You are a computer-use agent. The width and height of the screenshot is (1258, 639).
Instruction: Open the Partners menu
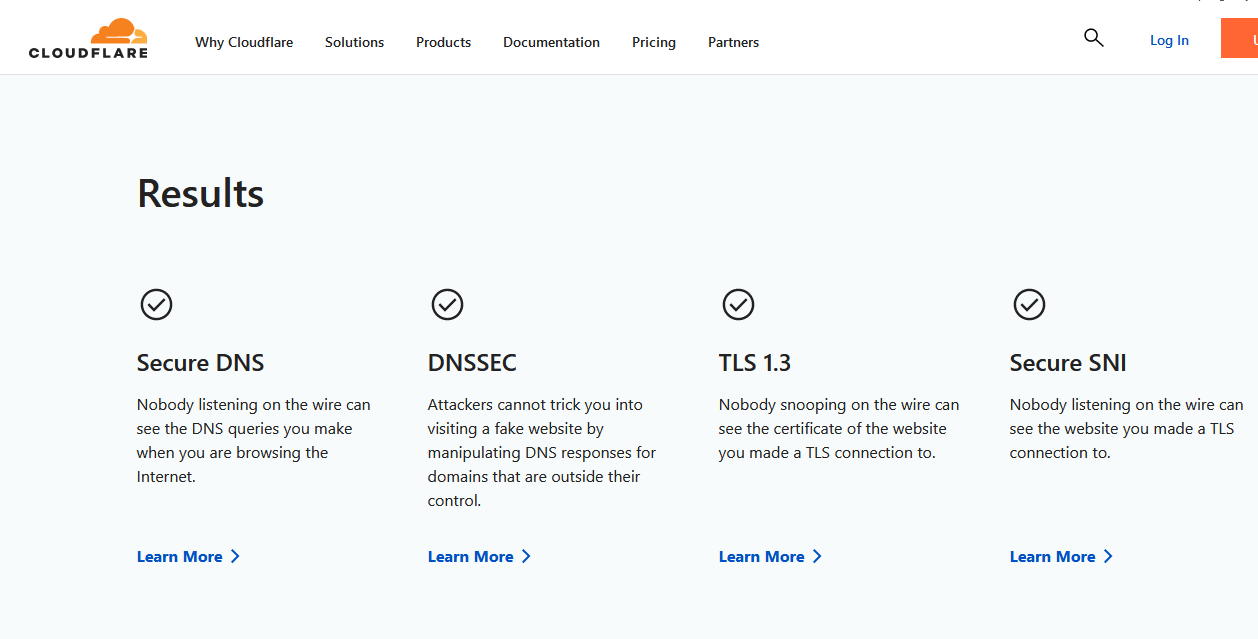(733, 42)
